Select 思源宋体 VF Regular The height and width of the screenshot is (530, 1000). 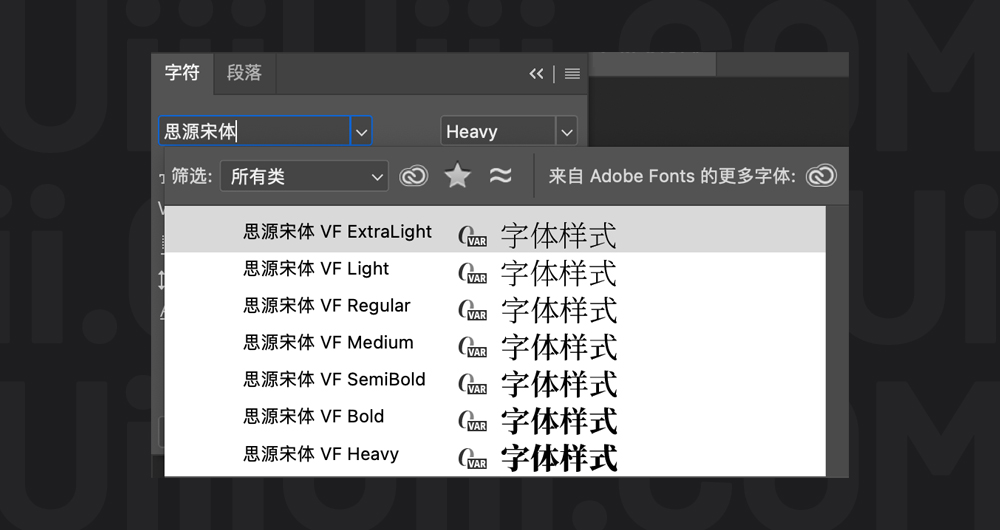[495, 307]
